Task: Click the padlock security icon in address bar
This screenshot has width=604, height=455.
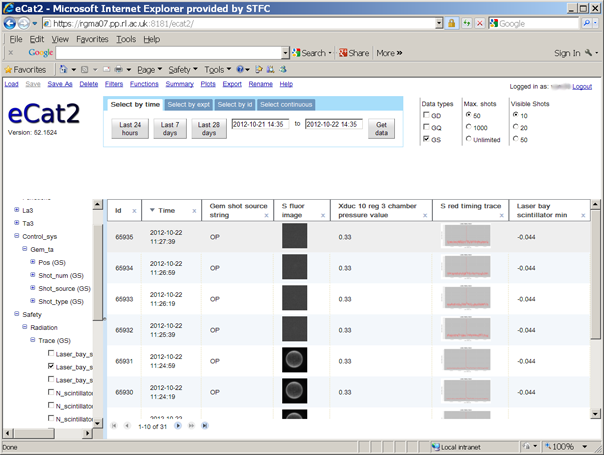Action: [451, 24]
